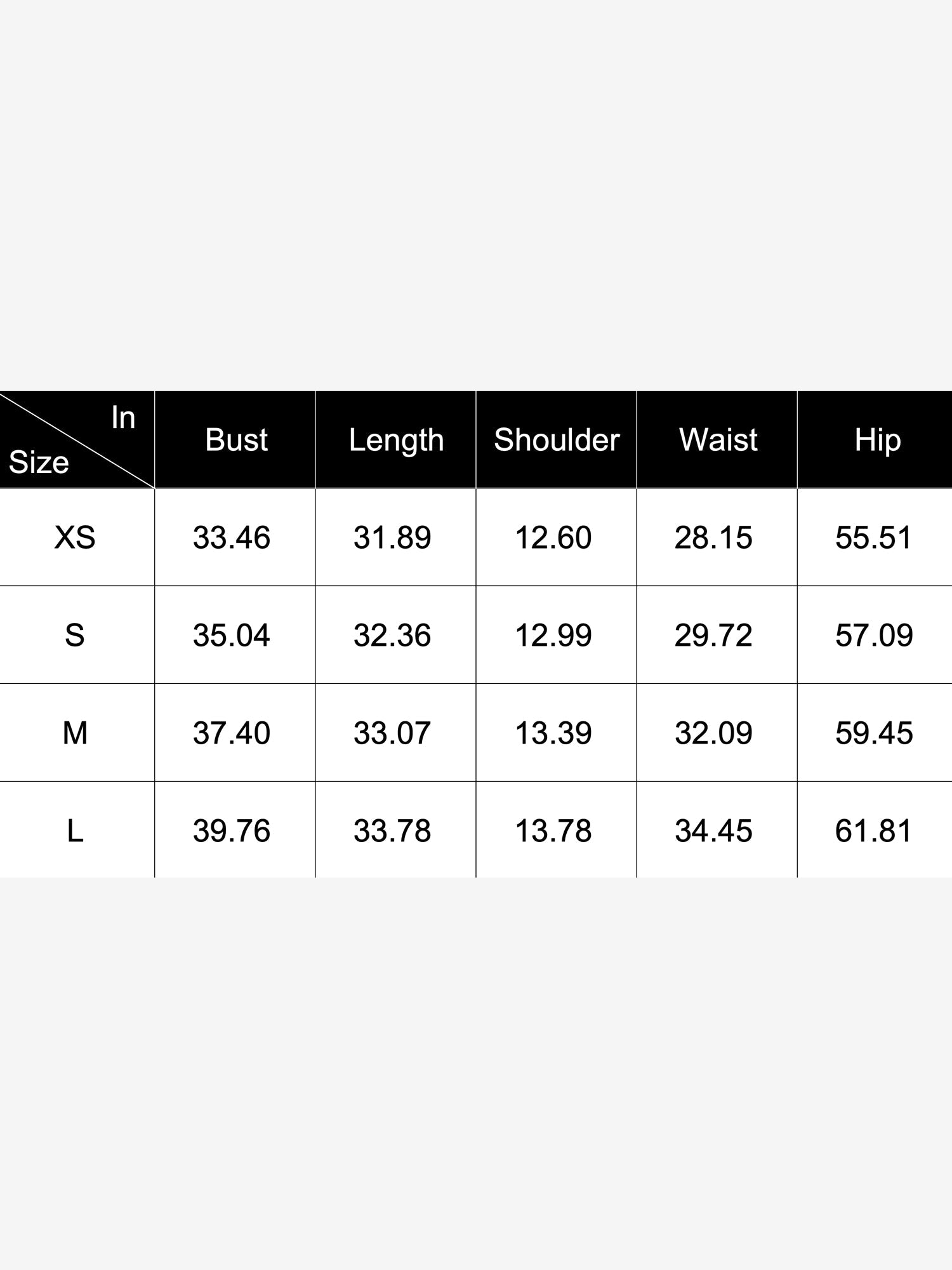Select the Waist column header
The height and width of the screenshot is (1270, 952).
pyautogui.click(x=718, y=439)
